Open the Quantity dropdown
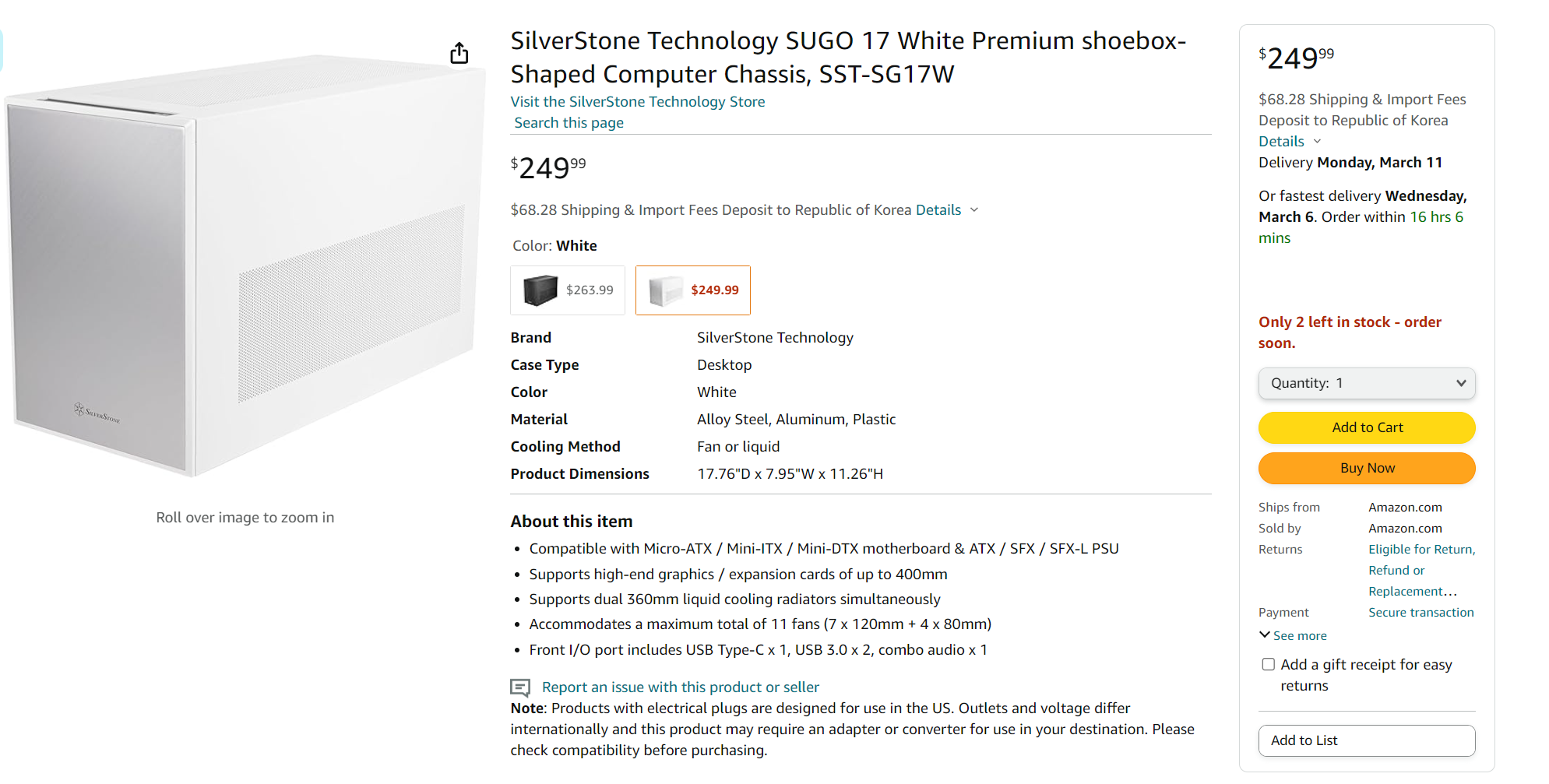Screen dimensions: 1549x784 [1367, 383]
